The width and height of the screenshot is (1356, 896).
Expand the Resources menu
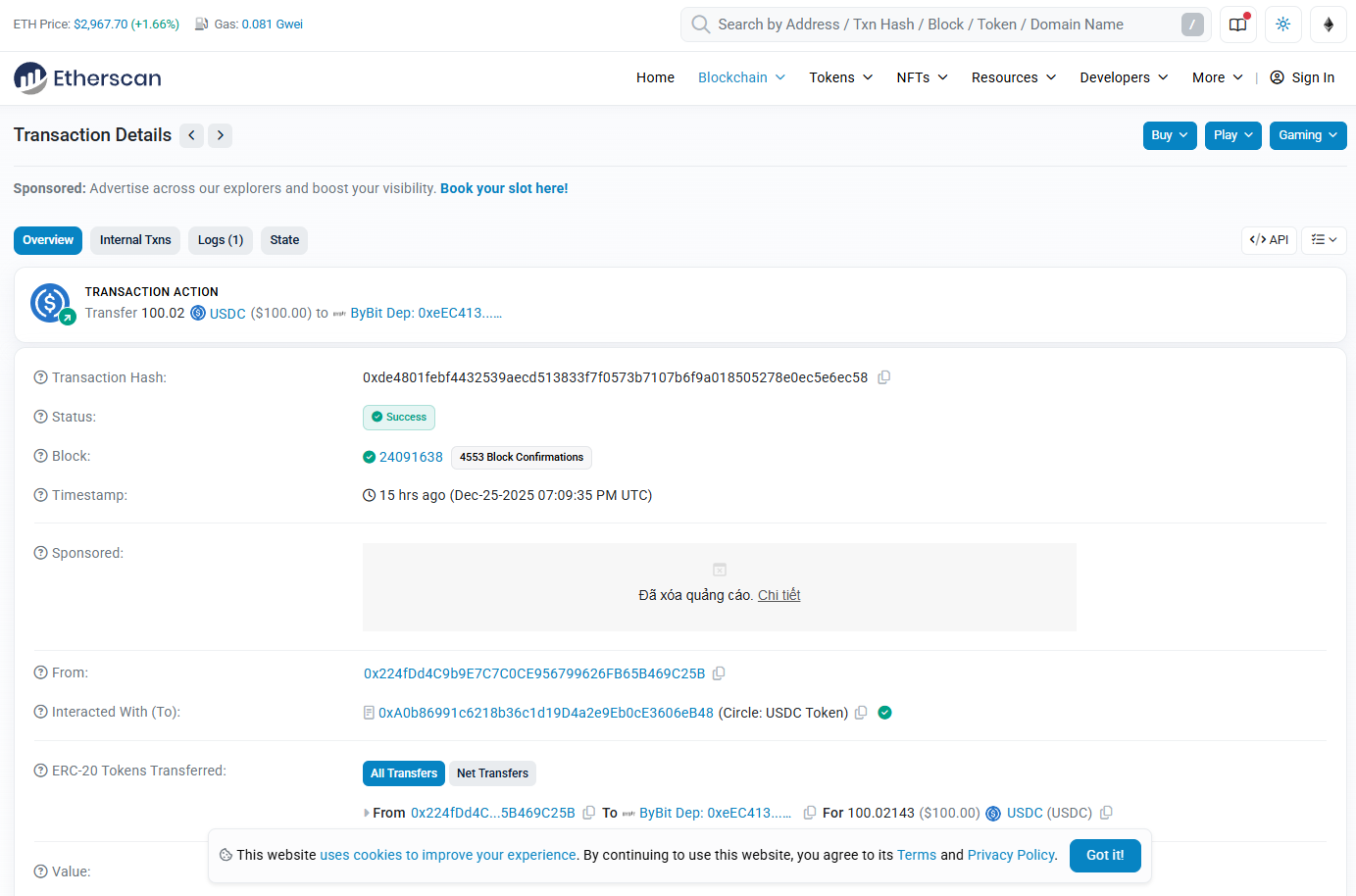1014,77
